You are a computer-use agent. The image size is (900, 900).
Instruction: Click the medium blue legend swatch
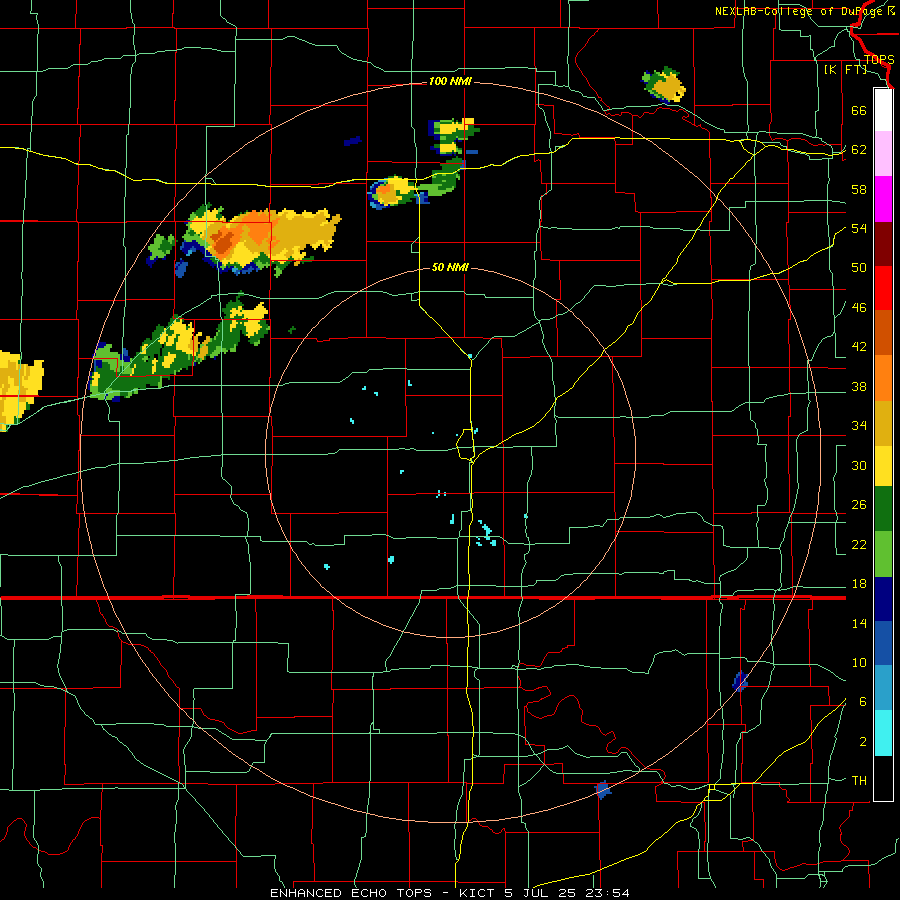[x=883, y=643]
